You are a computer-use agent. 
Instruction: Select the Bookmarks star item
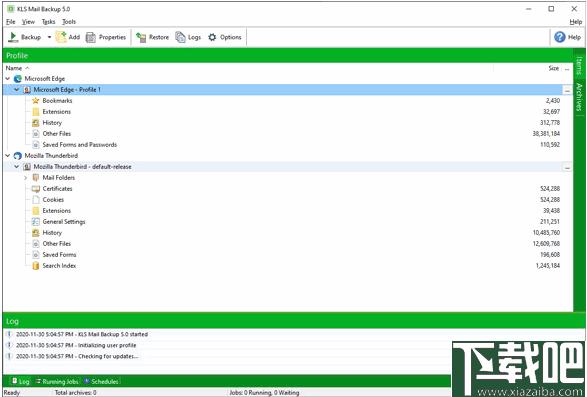[x=52, y=100]
